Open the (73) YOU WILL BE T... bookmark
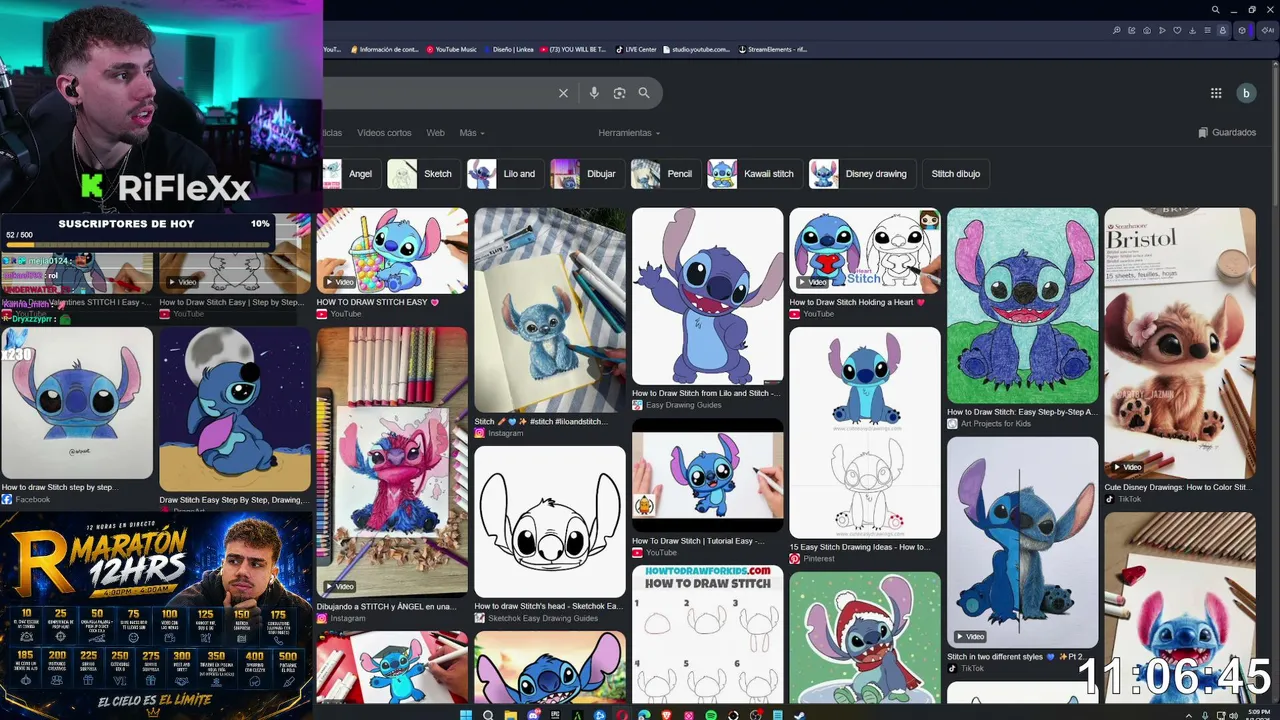The width and height of the screenshot is (1280, 720). click(x=573, y=49)
